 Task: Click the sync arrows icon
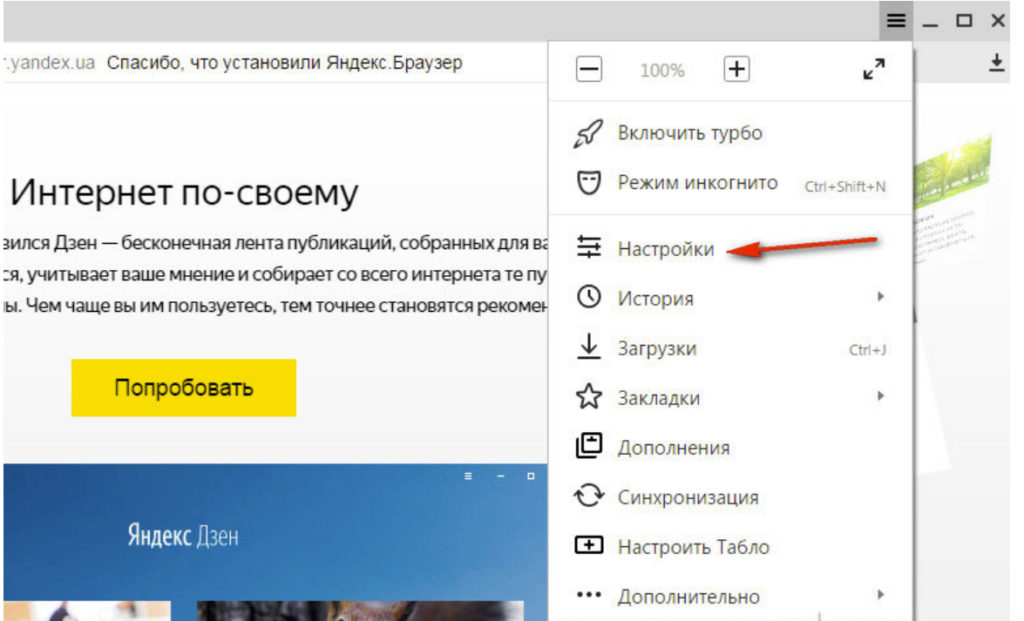(x=588, y=496)
